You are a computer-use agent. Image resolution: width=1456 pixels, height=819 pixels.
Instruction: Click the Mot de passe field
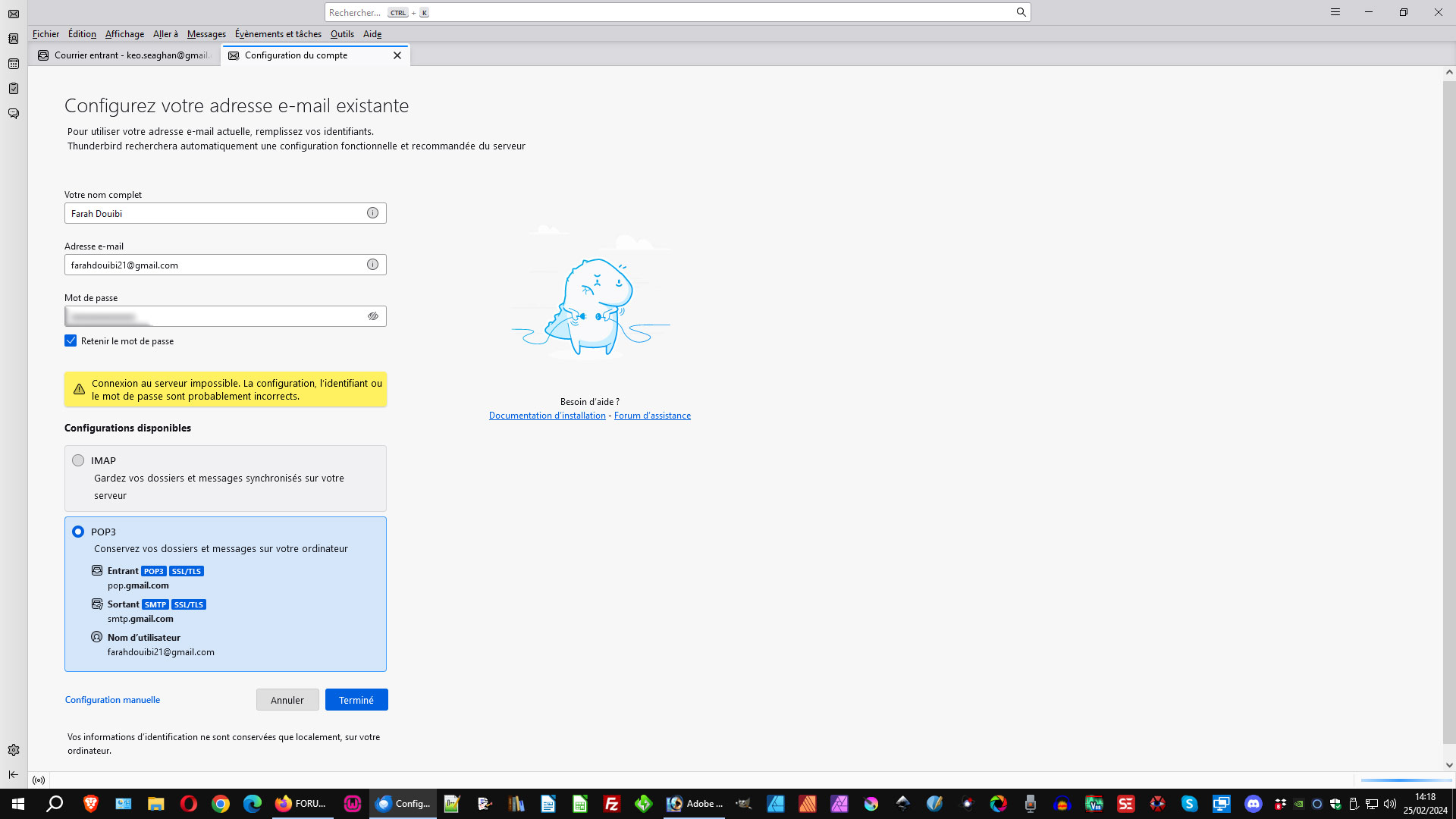tap(225, 316)
